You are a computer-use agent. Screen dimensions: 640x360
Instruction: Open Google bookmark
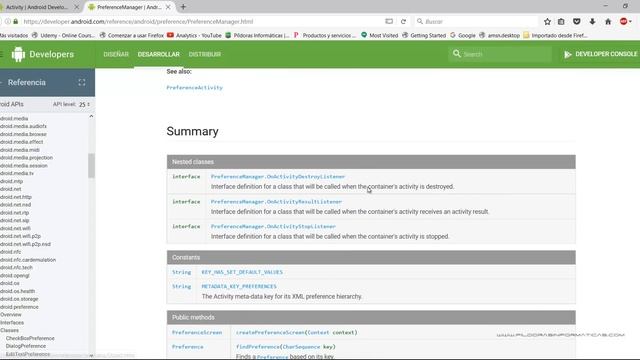pyautogui.click(x=463, y=36)
